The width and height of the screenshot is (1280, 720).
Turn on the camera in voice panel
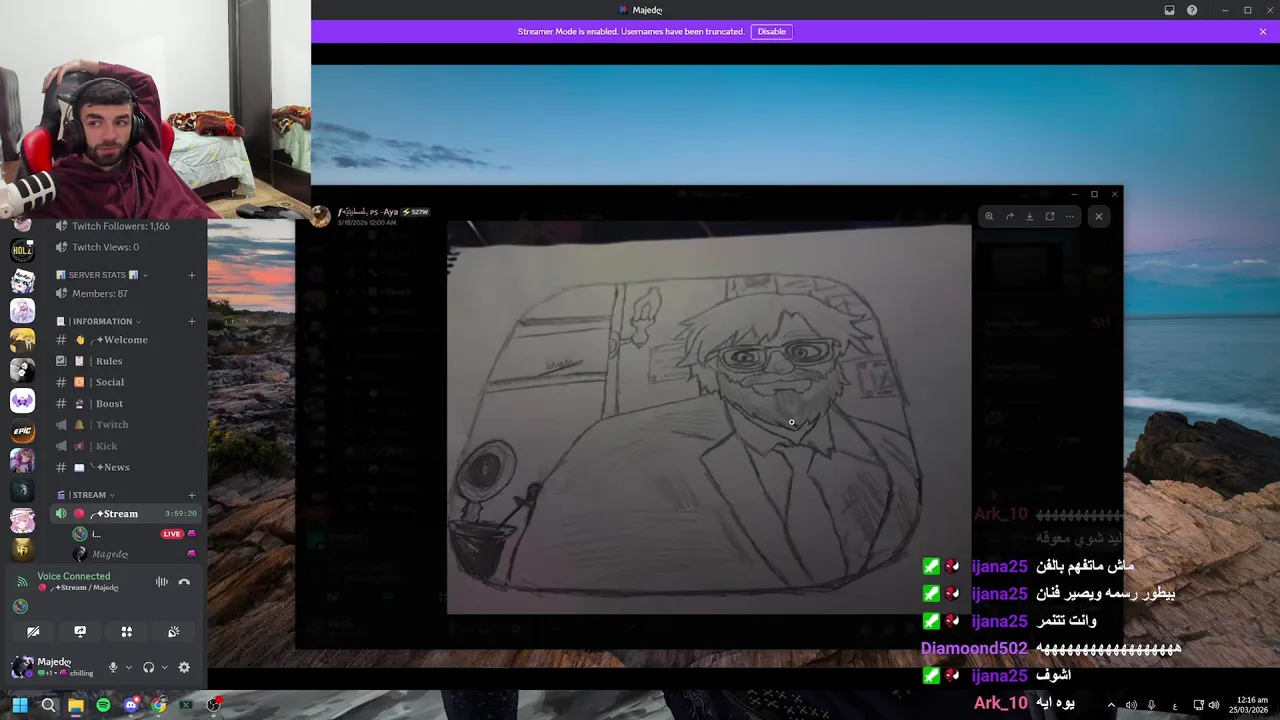click(33, 632)
